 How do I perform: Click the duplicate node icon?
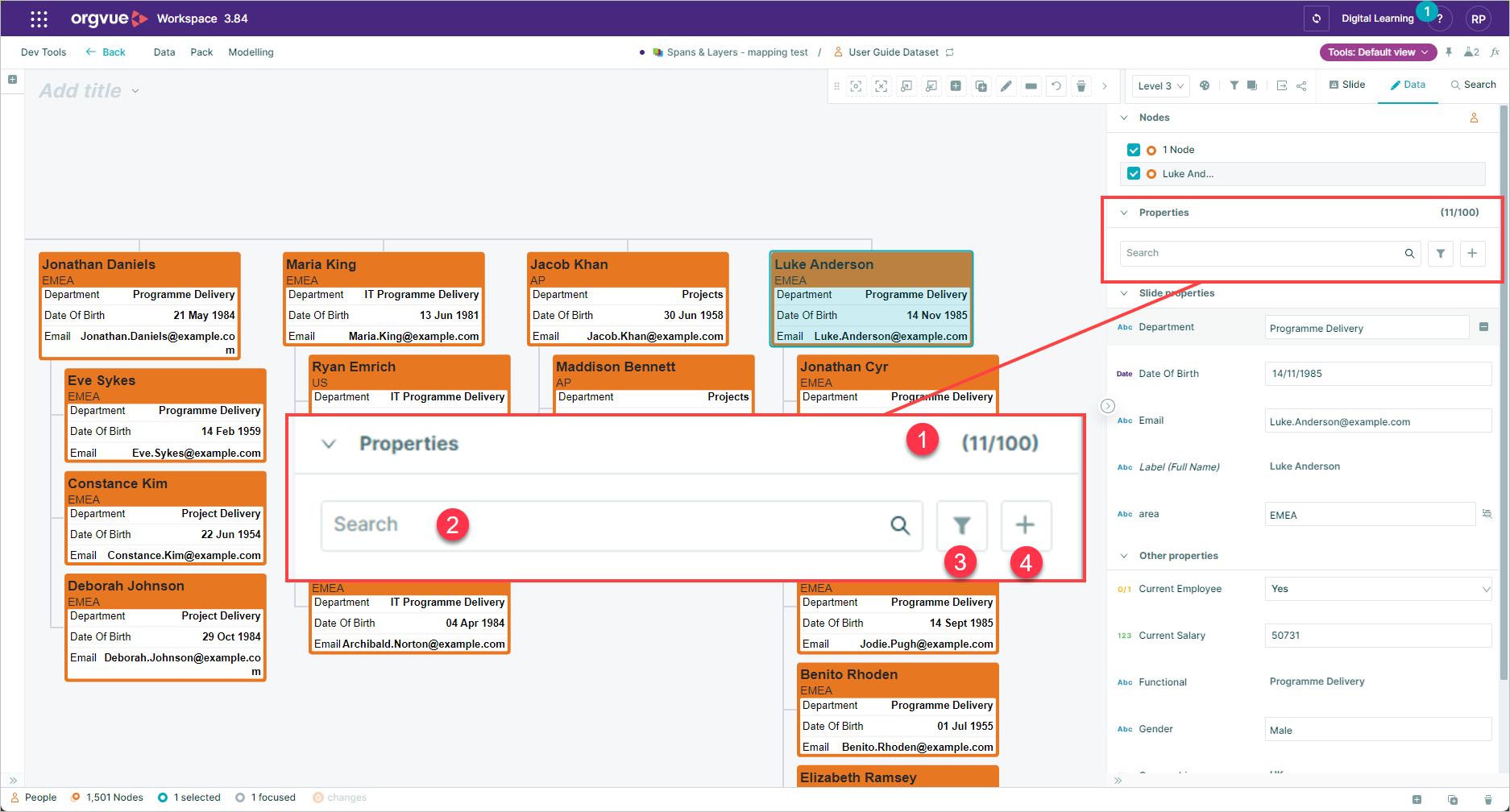(x=981, y=86)
